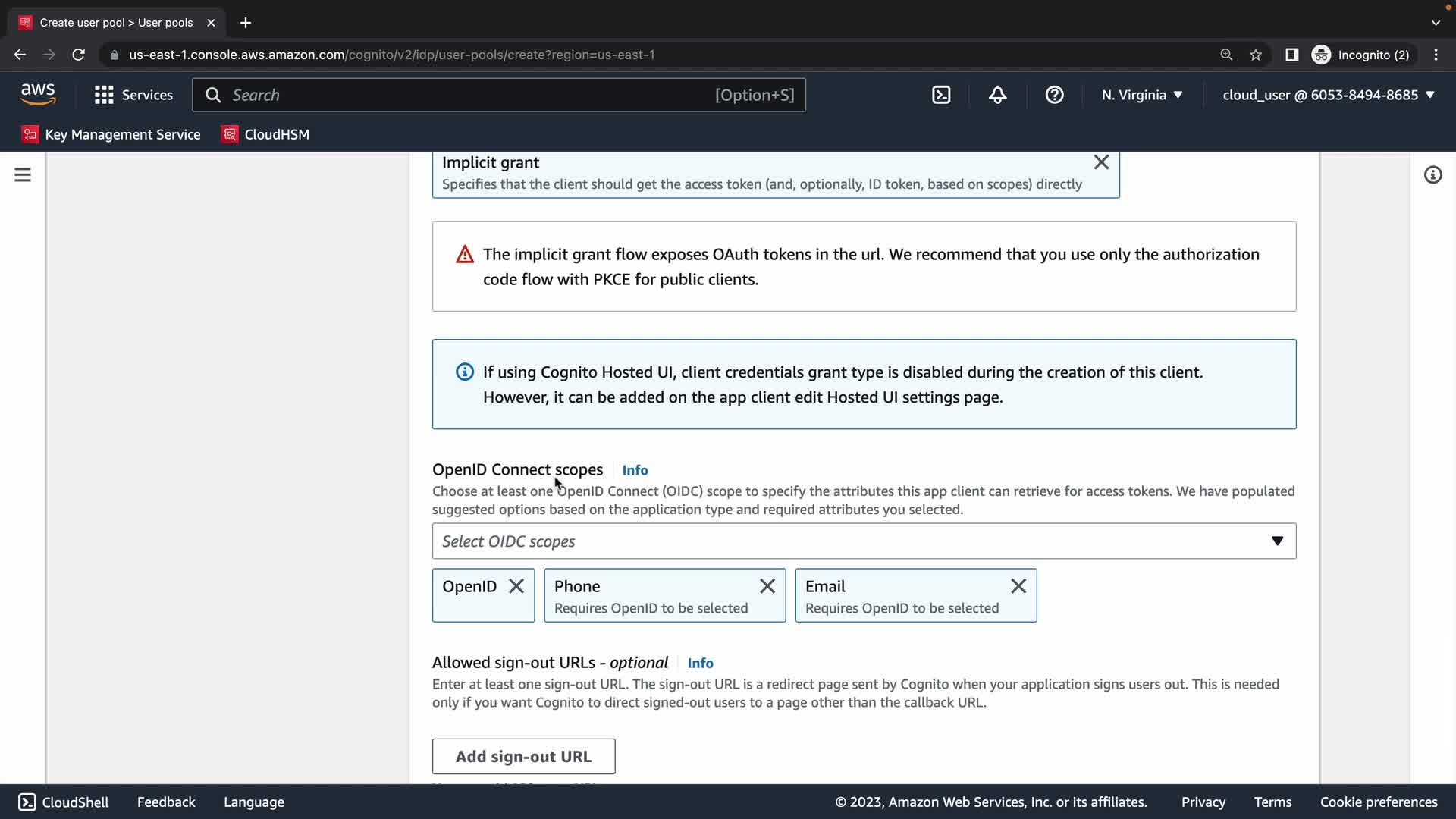Open CloudShell from the top navigation icon

click(x=941, y=95)
